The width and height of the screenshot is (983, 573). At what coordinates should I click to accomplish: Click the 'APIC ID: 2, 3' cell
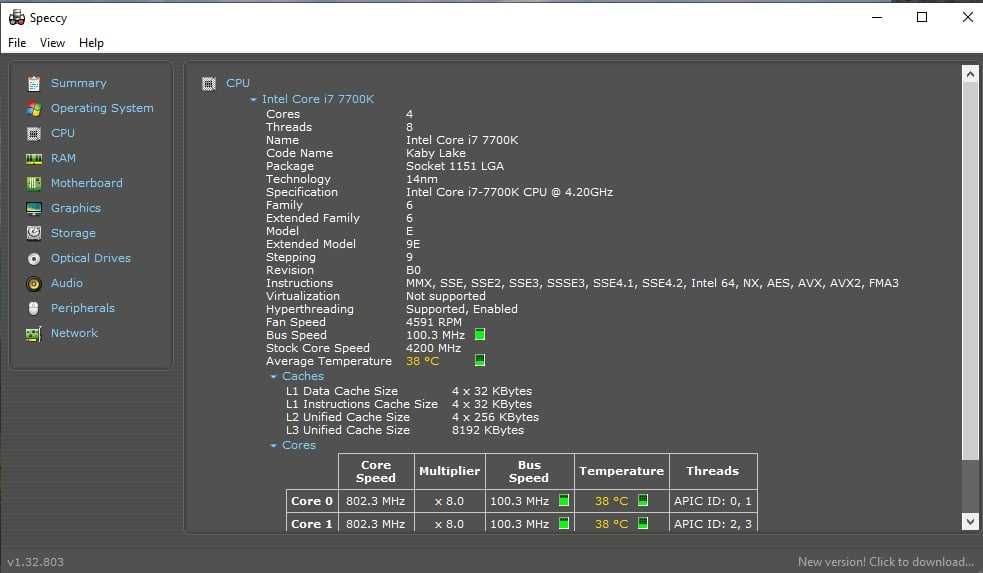(713, 523)
